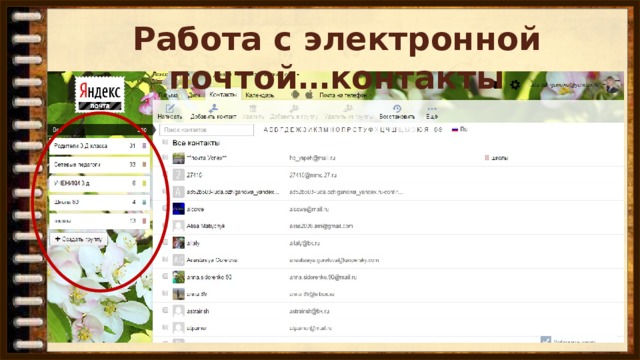640x360 pixels.
Task: Open the Календарь tab
Action: point(260,95)
